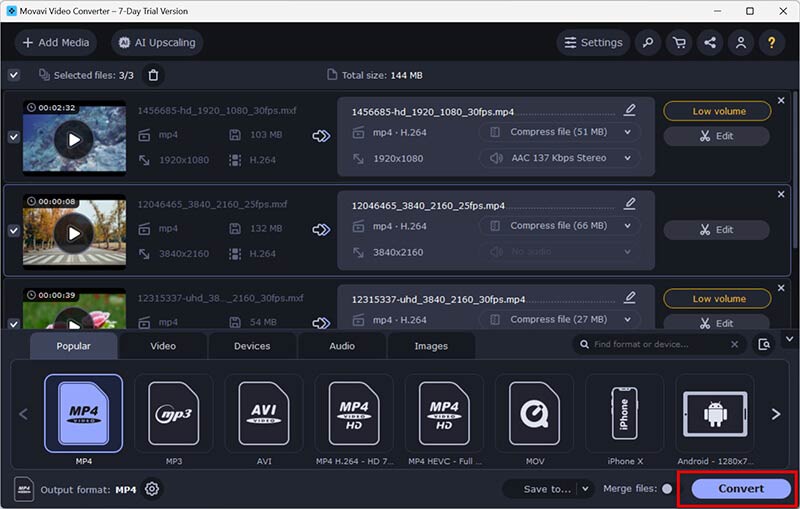Choose MP4 HEVC Full HD preset
The width and height of the screenshot is (800, 509).
coord(444,414)
